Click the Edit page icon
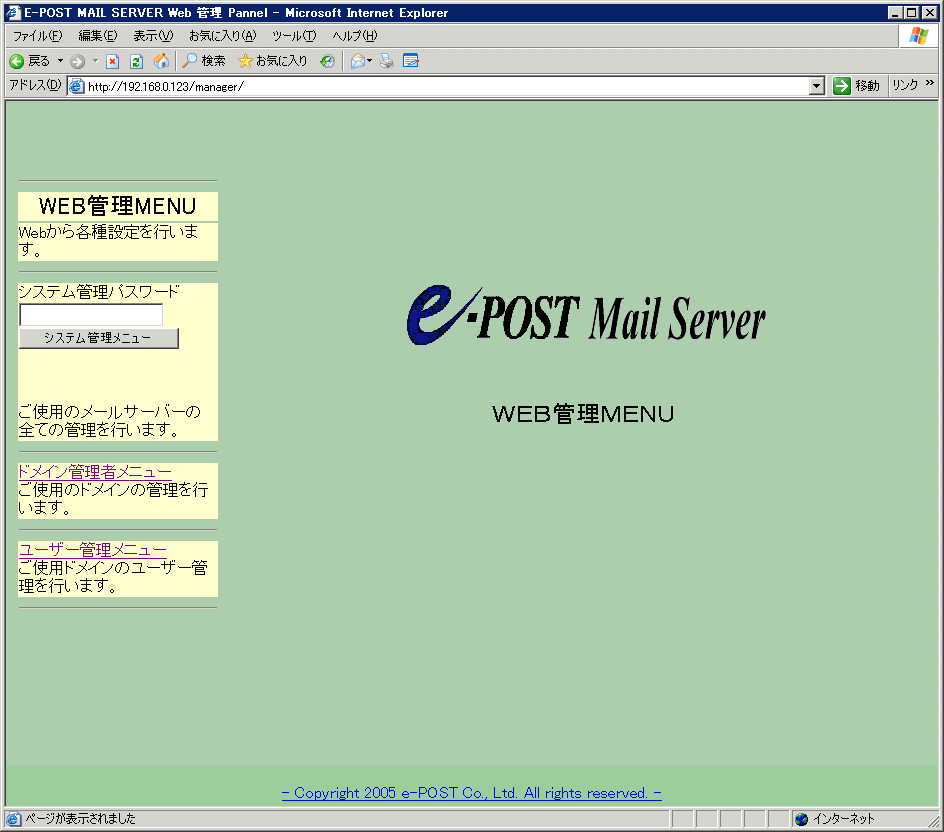The image size is (944, 832). (x=411, y=61)
